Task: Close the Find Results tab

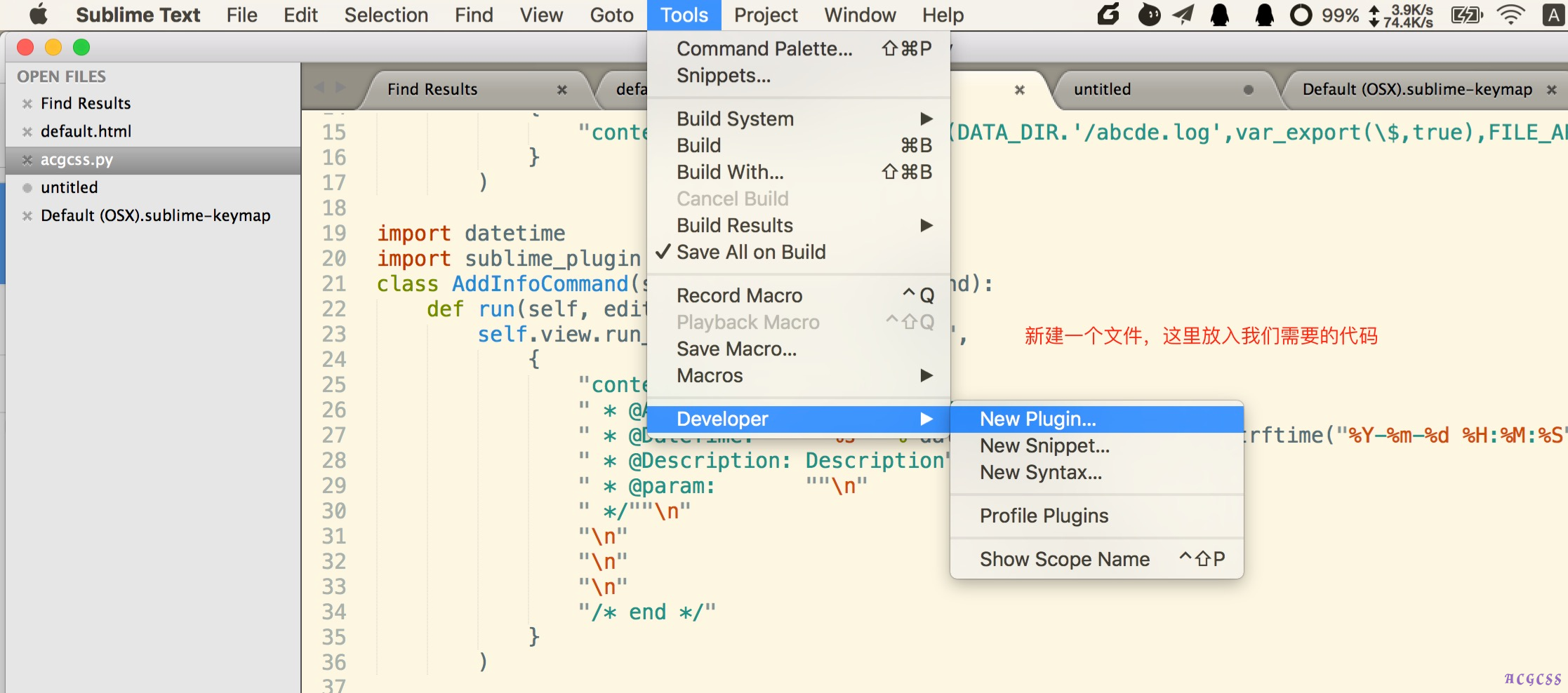Action: (x=562, y=90)
